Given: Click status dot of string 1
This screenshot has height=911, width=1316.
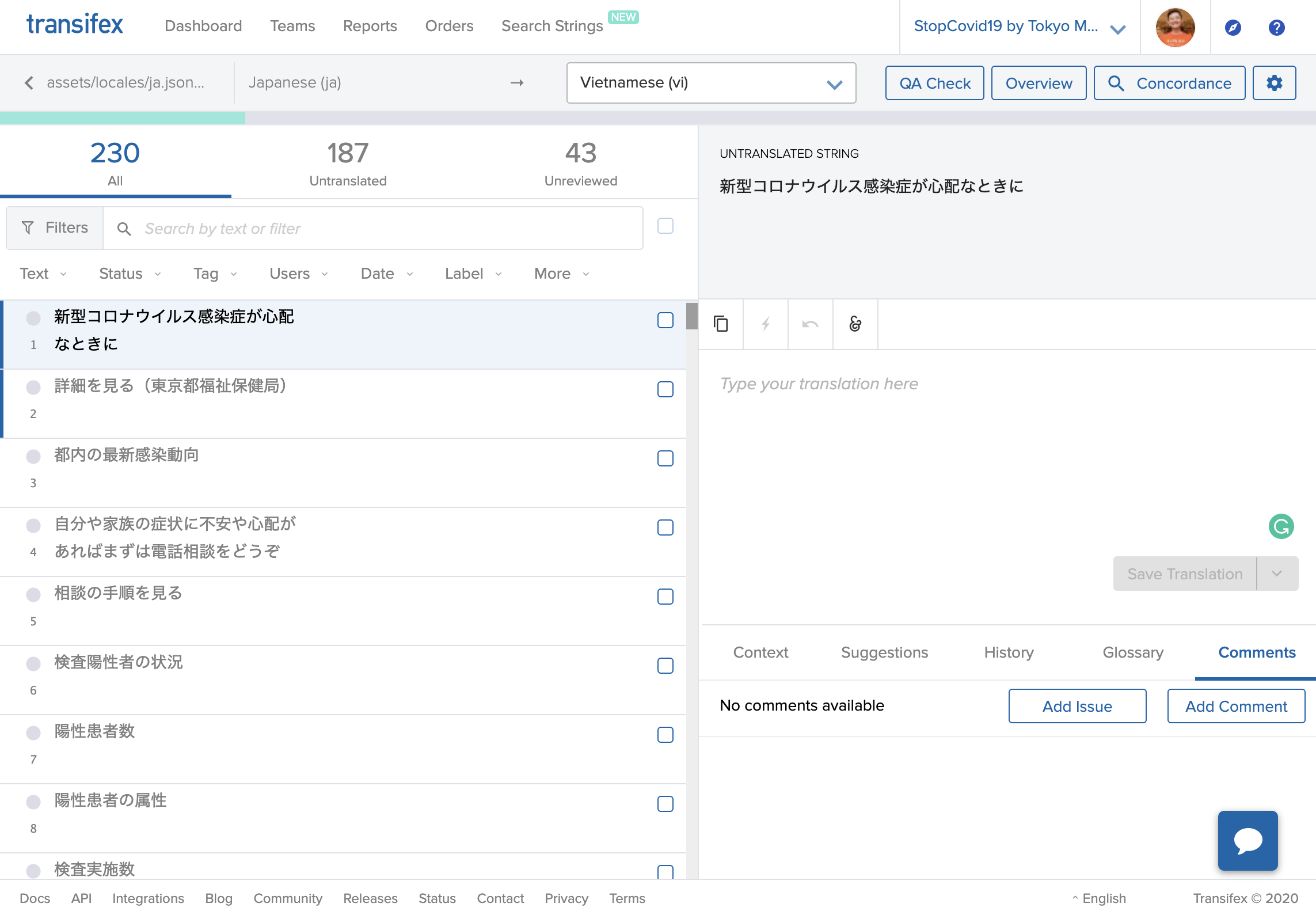Looking at the screenshot, I should point(33,318).
